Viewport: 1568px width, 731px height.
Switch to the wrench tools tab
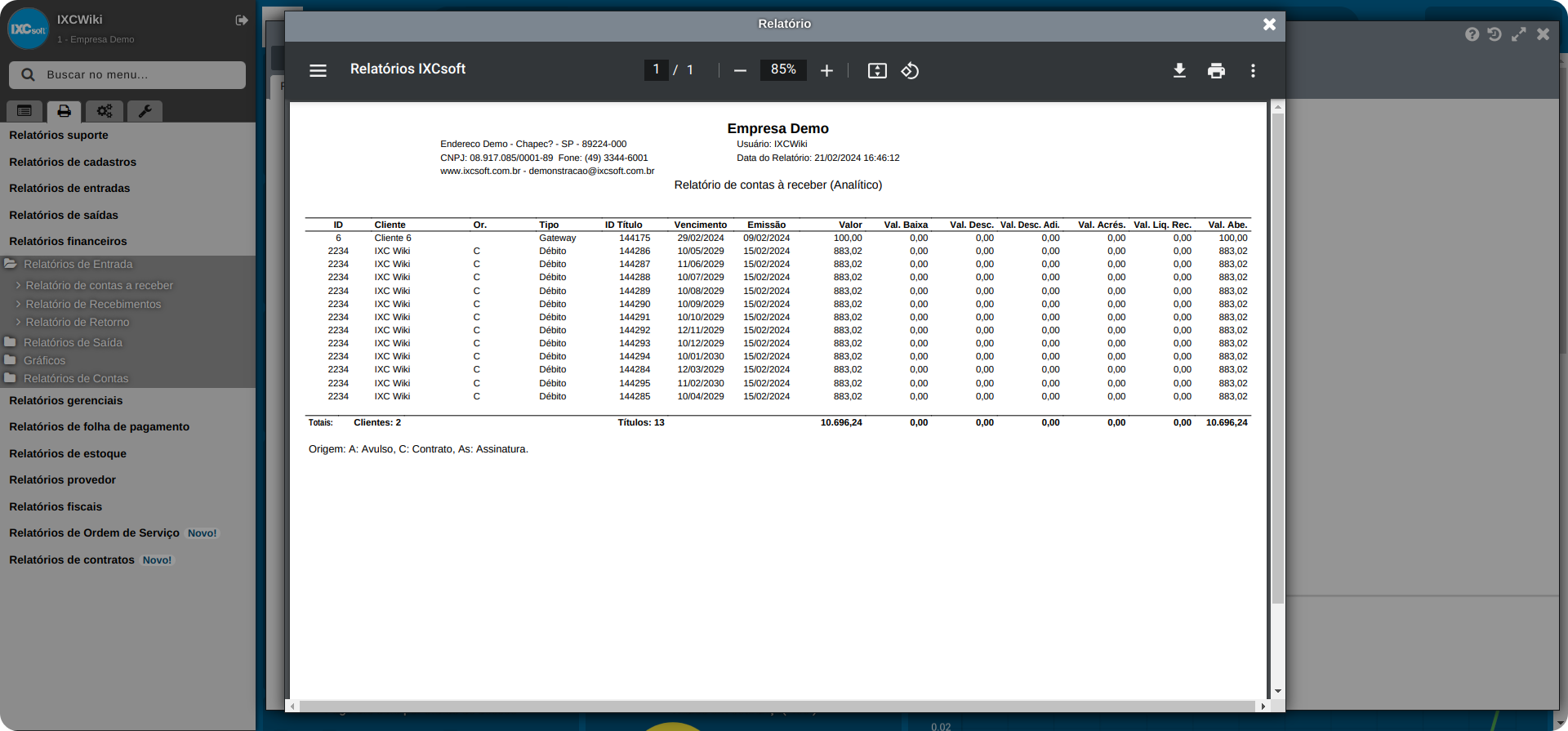pos(145,111)
